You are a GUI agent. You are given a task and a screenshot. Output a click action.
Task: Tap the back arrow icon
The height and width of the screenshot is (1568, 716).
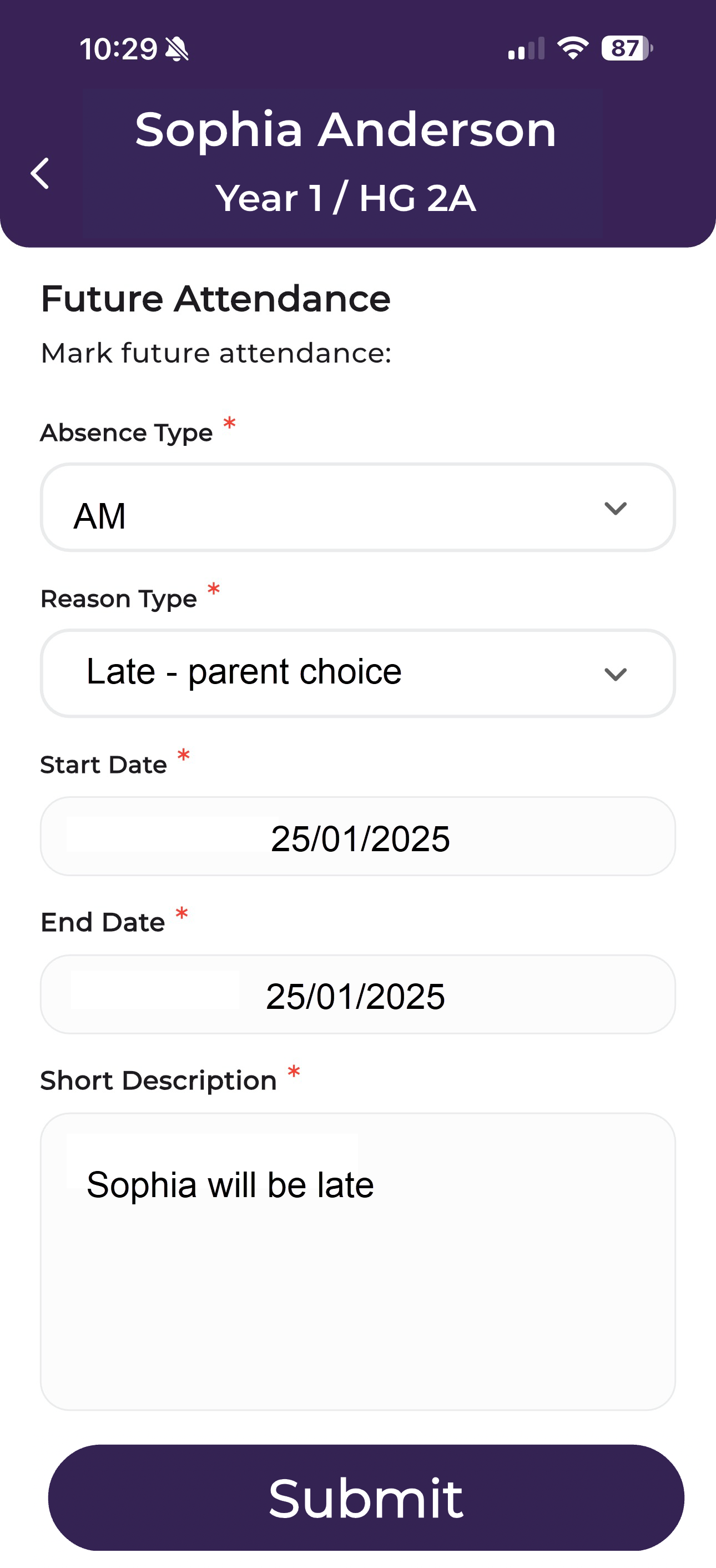pyautogui.click(x=40, y=173)
